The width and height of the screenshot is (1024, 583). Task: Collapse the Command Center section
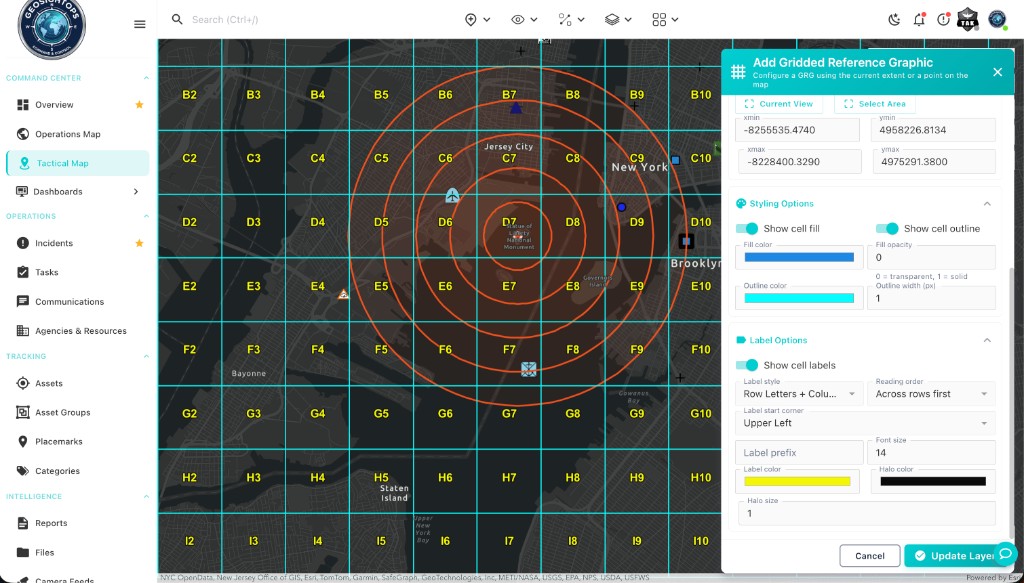[x=146, y=78]
